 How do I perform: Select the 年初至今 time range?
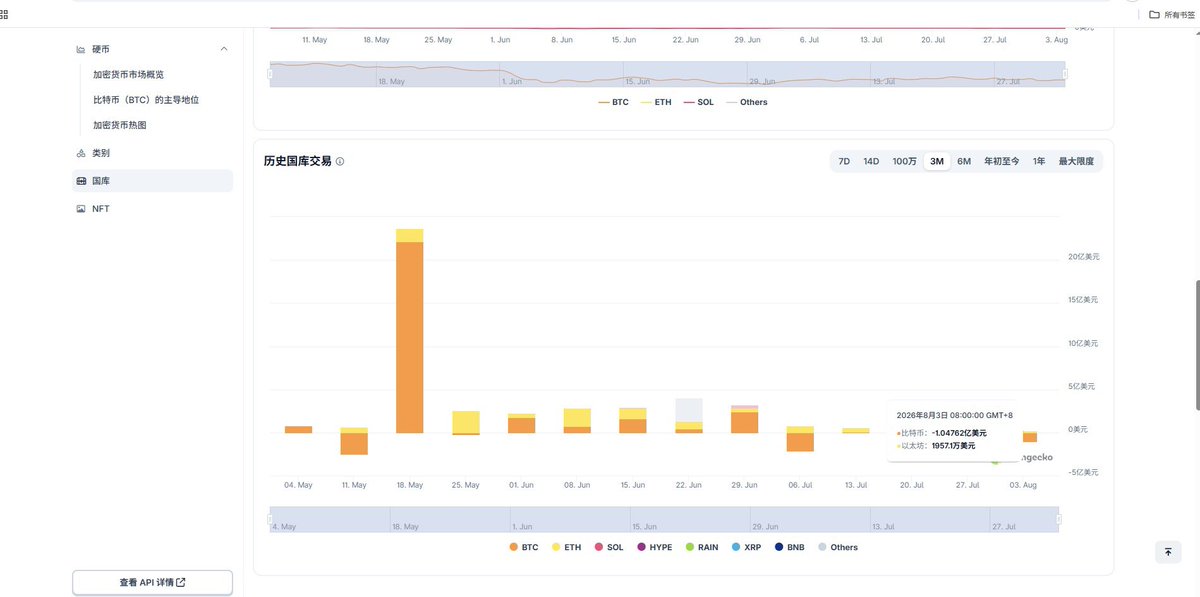pyautogui.click(x=1002, y=161)
